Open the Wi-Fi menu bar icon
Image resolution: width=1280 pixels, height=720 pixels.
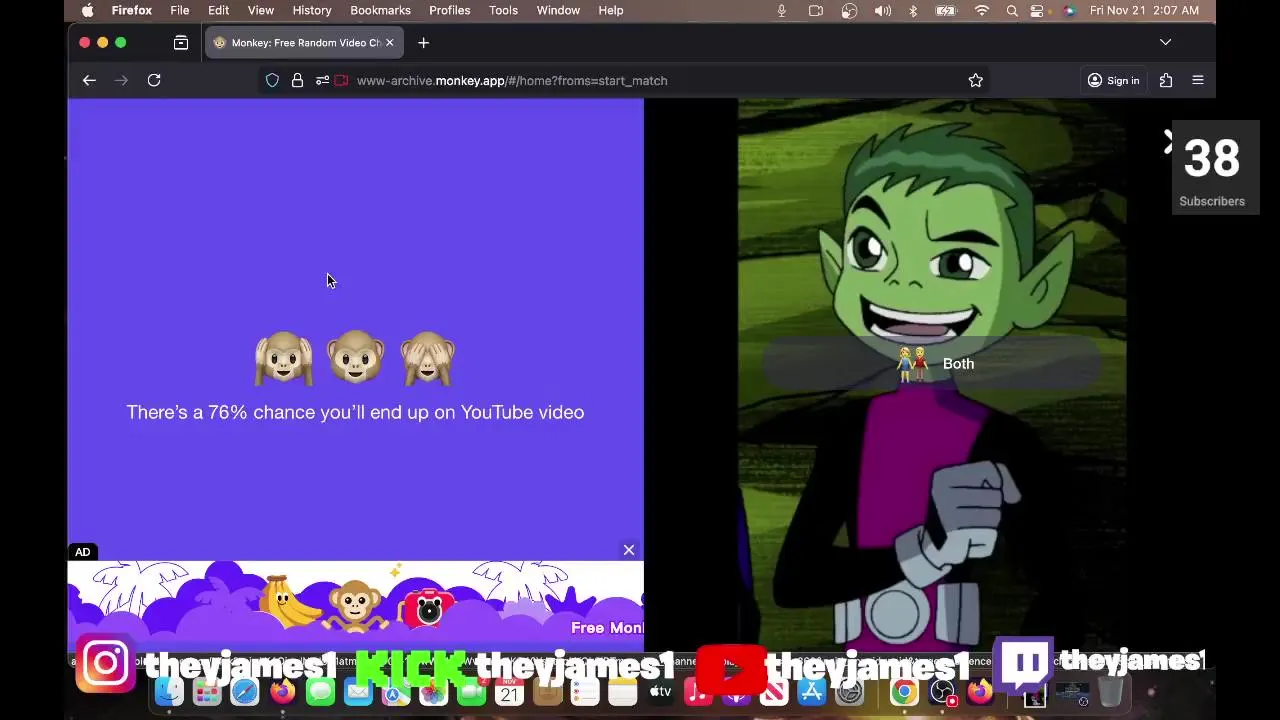tap(982, 10)
